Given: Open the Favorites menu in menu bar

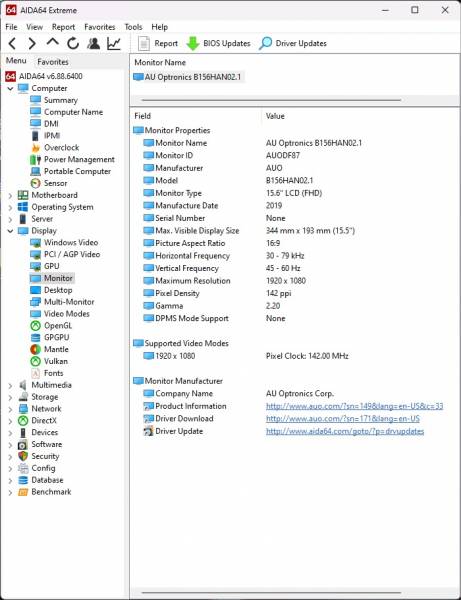Looking at the screenshot, I should [x=99, y=27].
